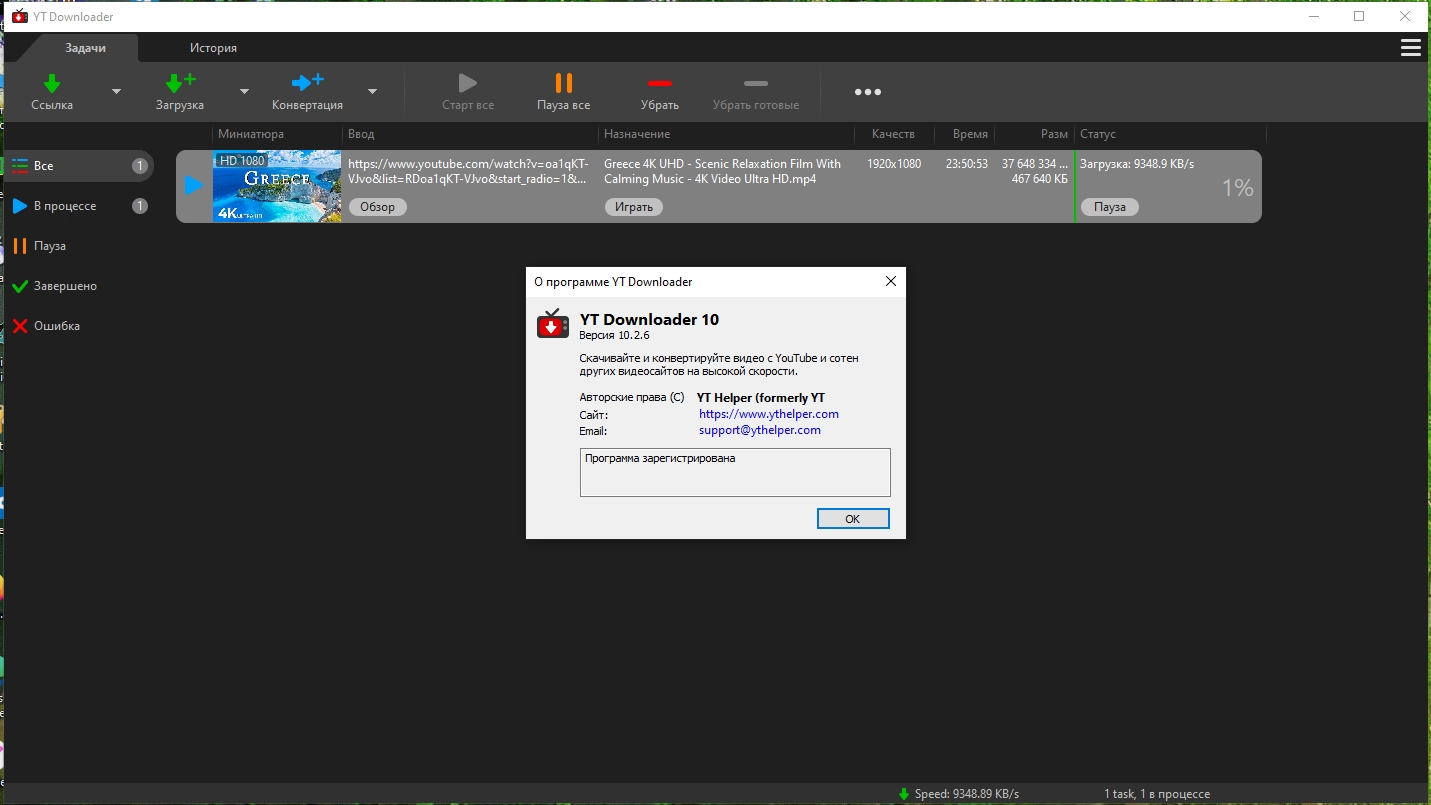This screenshot has height=805, width=1431.
Task: Click the Версия 10.2.6 text
Action: point(614,335)
